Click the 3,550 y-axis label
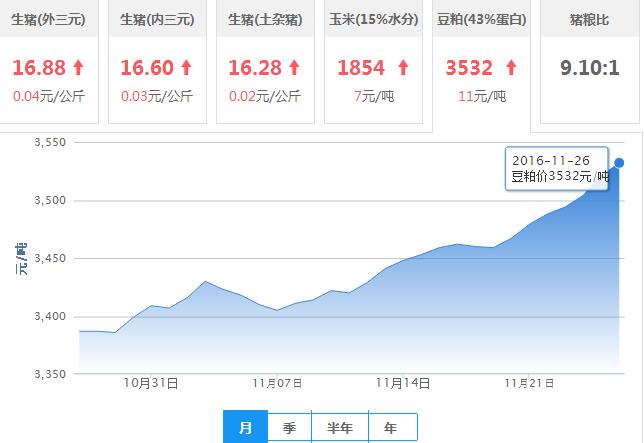Screen dimensions: 644x443 50,142
